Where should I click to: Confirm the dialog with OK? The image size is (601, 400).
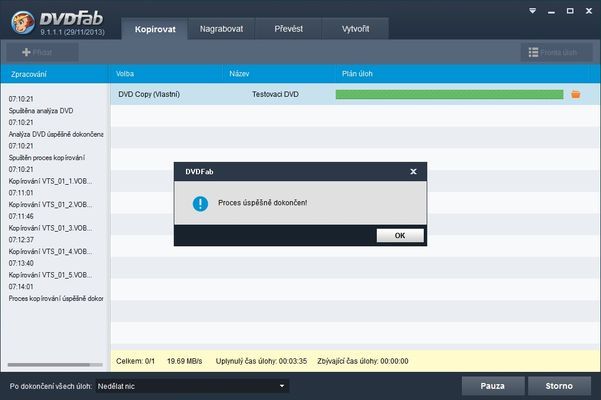400,236
